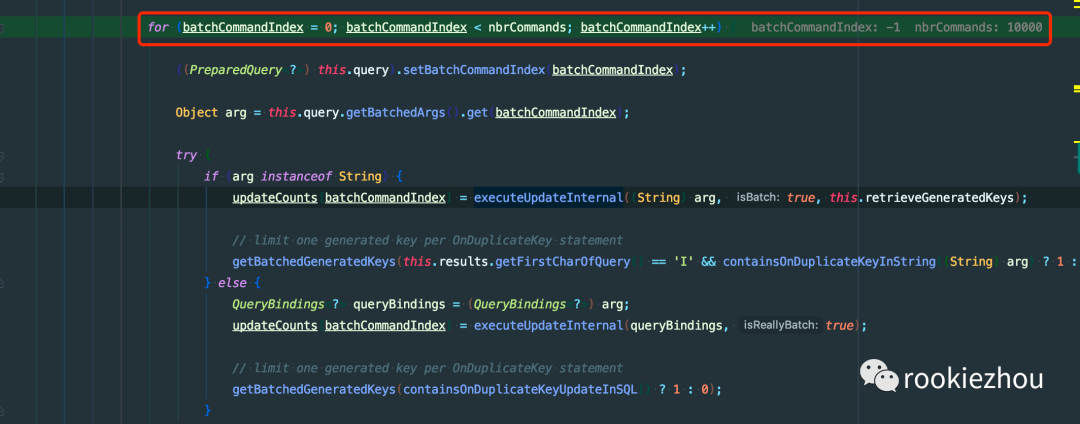Collapse the fold marker beside the else line
This screenshot has width=1080, height=424.
(x=1, y=283)
